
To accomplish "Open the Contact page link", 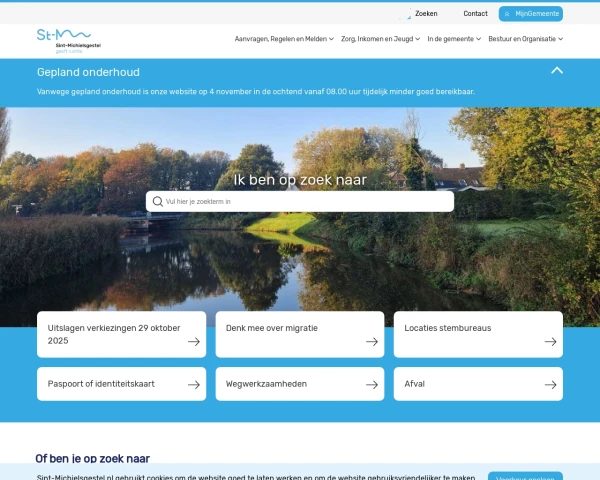I will pyautogui.click(x=475, y=14).
